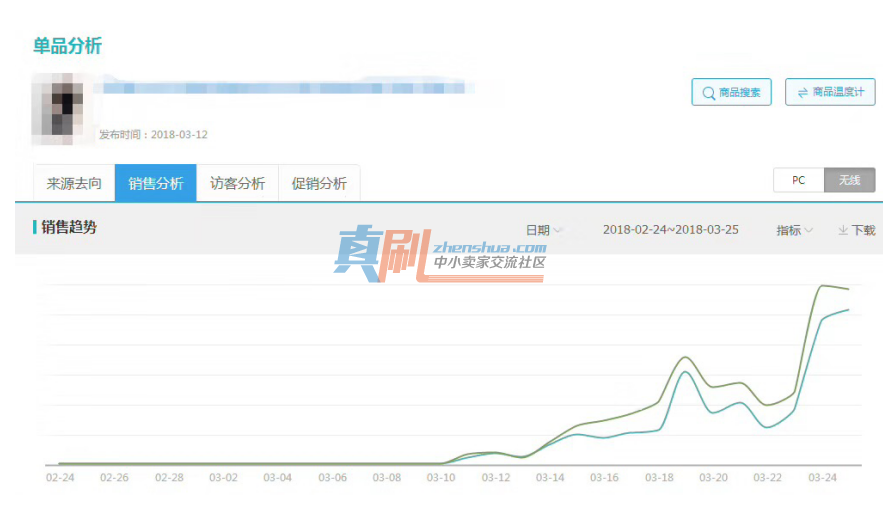Click the 发布时间 2018-03-12 text
883x508 pixels.
[153, 135]
